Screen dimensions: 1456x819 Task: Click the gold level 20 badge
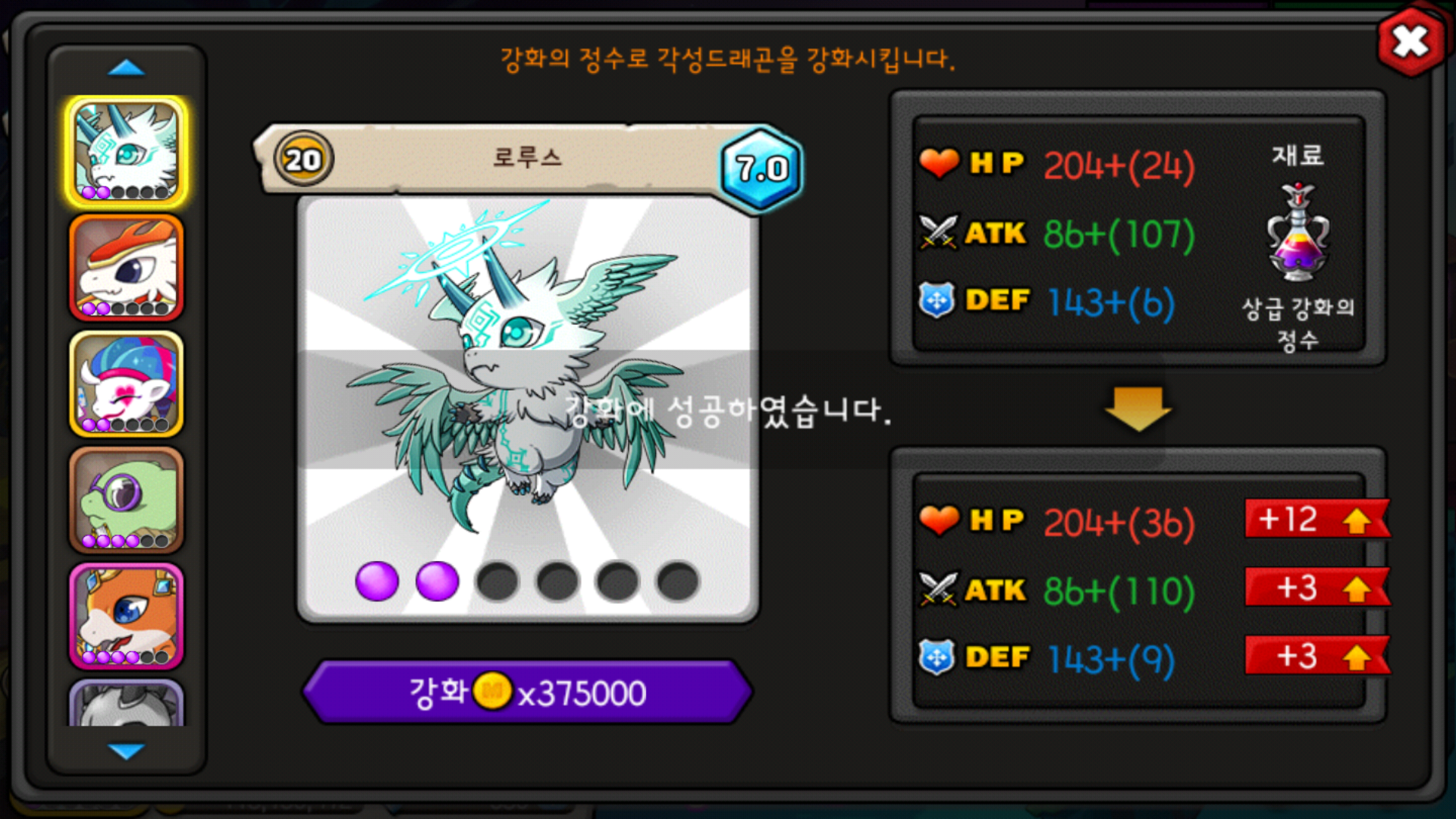pyautogui.click(x=303, y=159)
